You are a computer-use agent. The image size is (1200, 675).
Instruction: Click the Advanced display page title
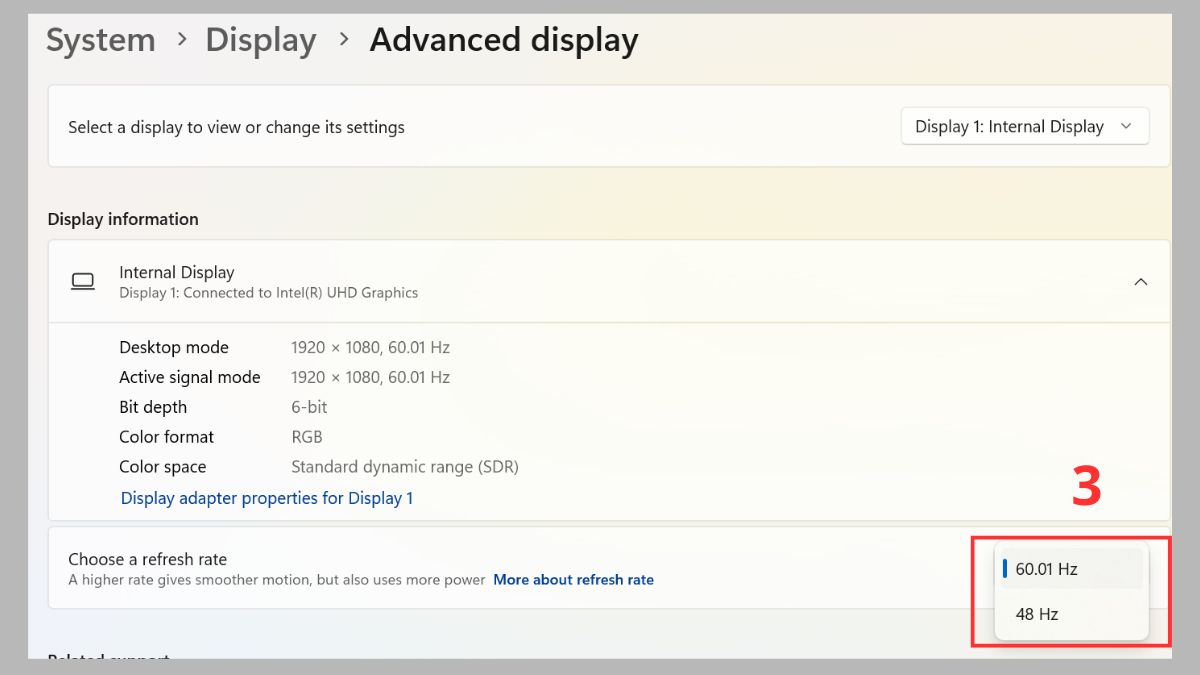click(x=503, y=40)
